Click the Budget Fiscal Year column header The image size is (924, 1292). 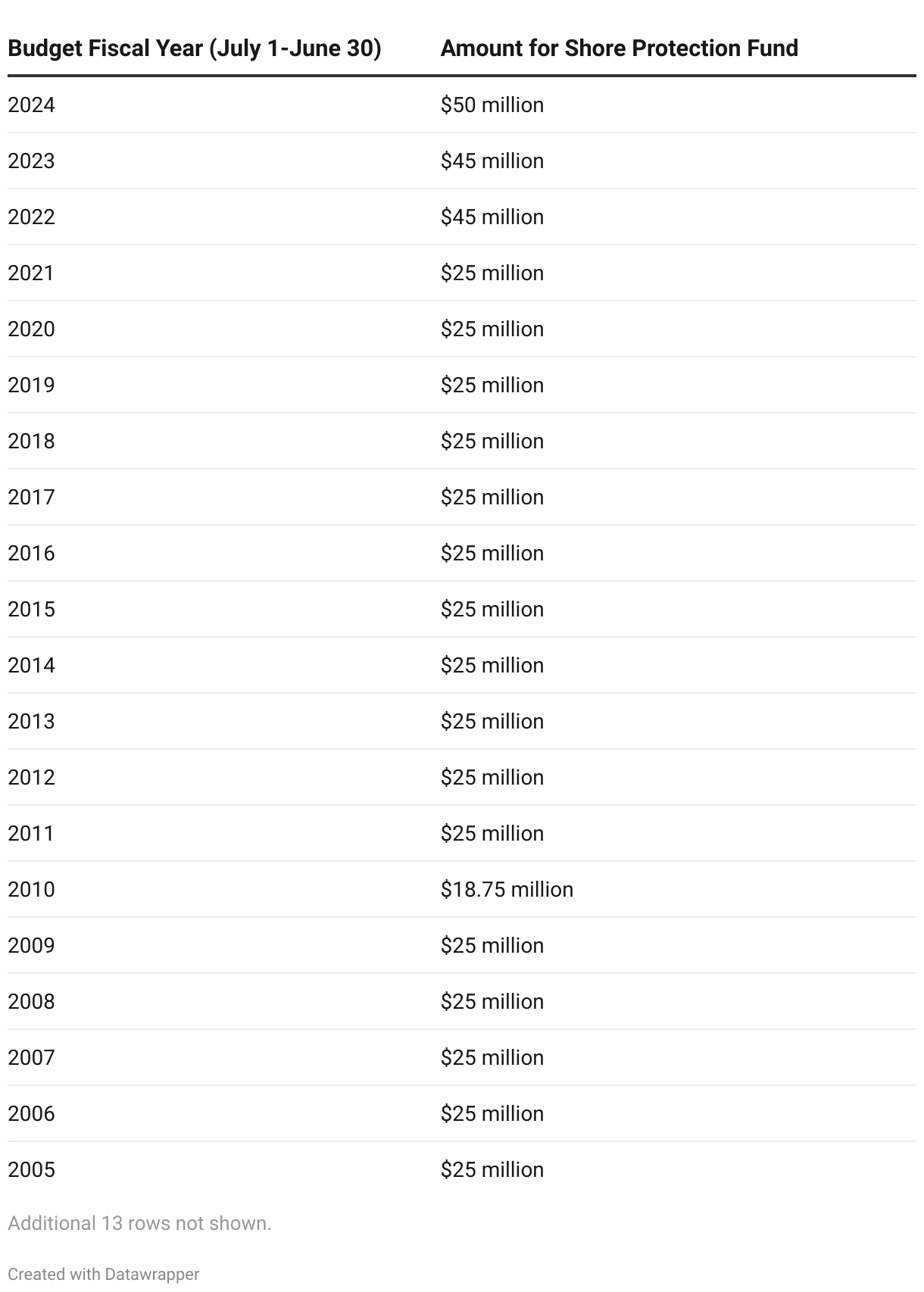coord(195,48)
